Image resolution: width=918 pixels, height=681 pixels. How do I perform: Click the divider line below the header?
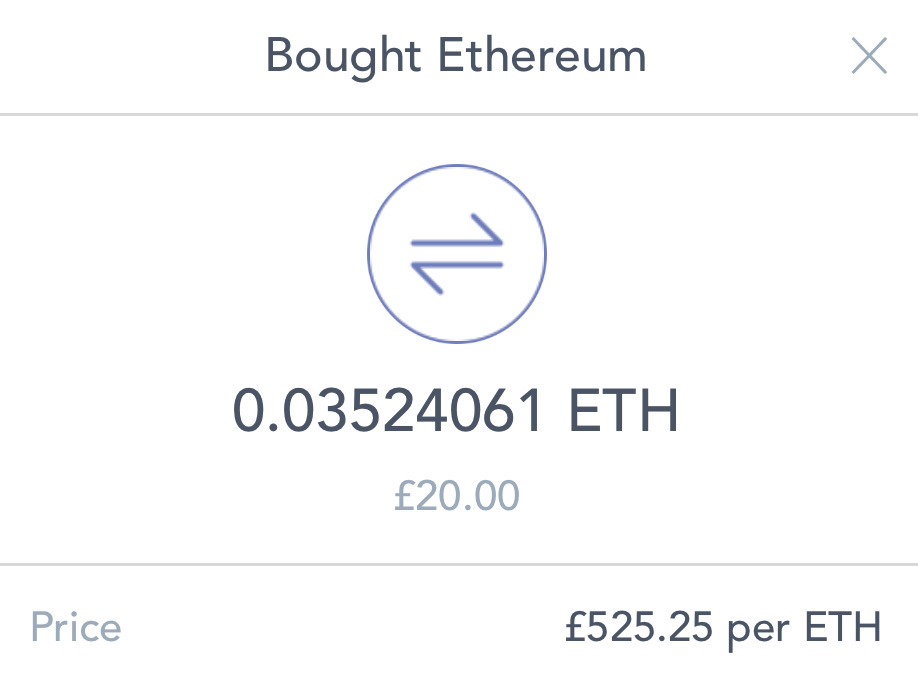pos(459,115)
